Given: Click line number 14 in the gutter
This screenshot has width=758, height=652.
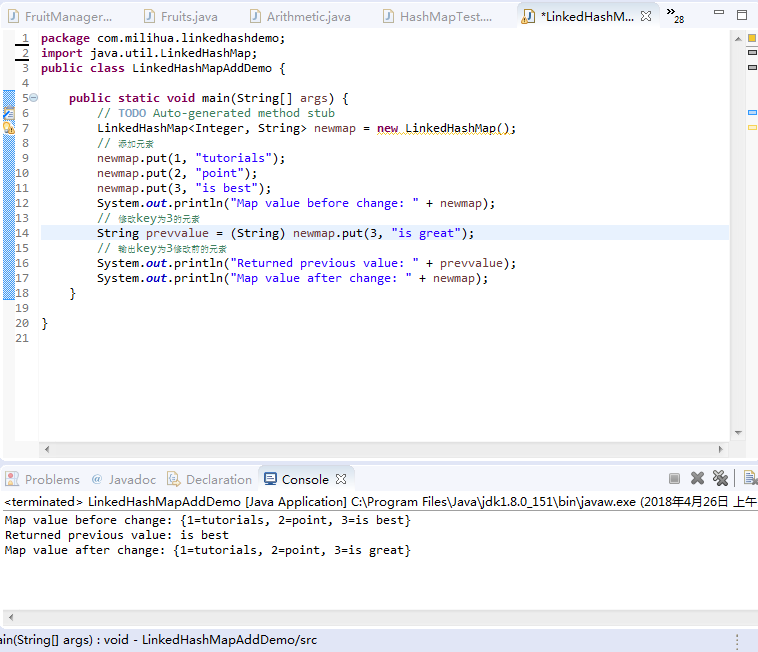Looking at the screenshot, I should tap(22, 233).
